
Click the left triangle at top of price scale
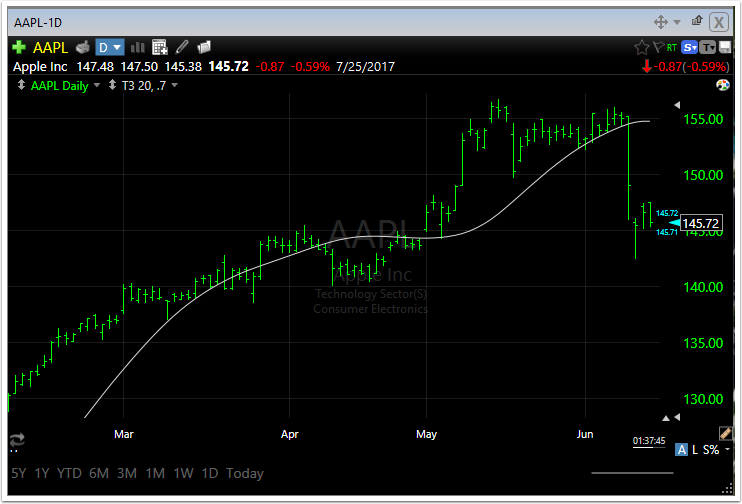pos(677,105)
